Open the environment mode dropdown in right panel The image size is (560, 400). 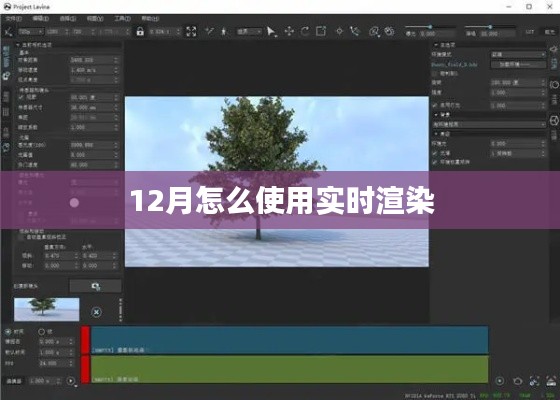518,54
